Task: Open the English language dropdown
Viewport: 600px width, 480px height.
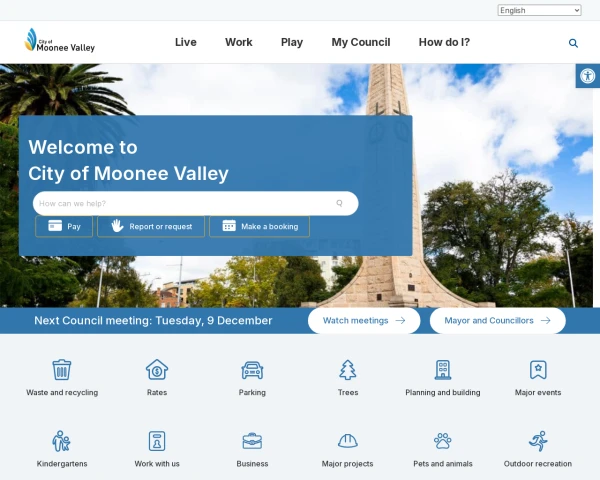Action: (539, 10)
